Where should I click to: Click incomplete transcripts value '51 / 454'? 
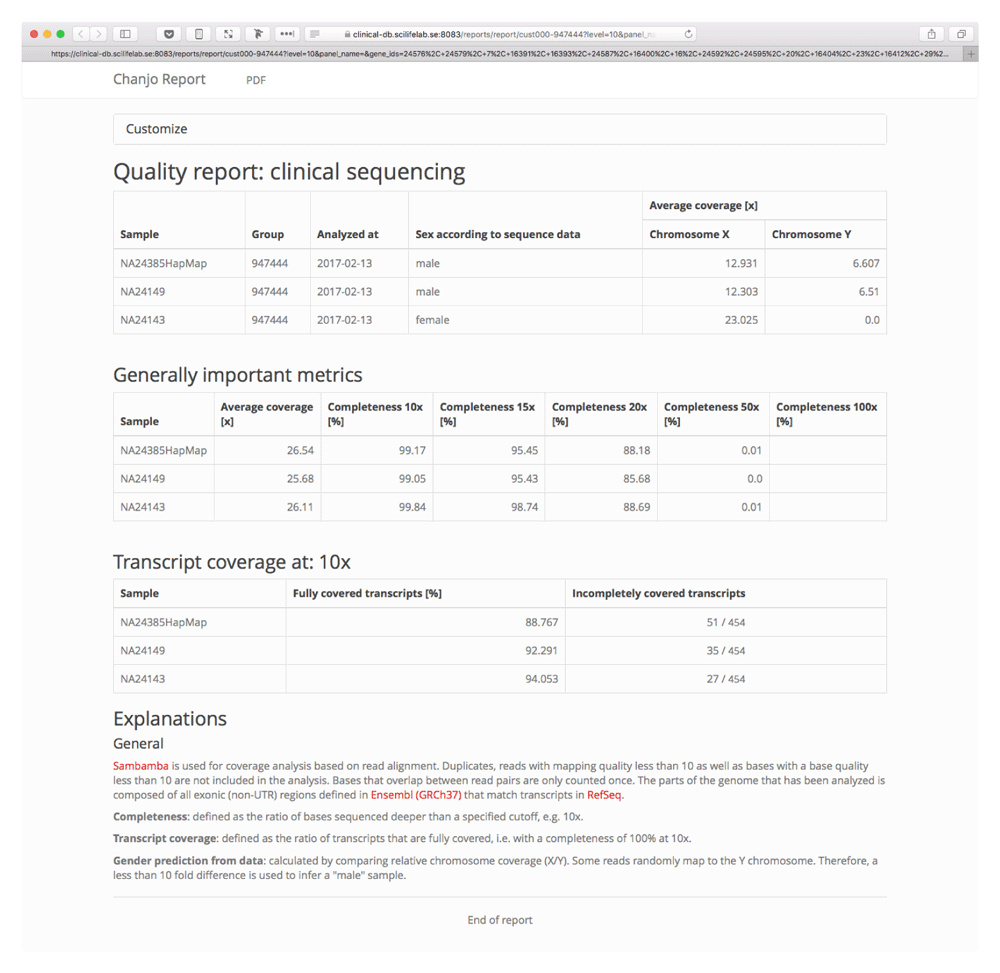(726, 622)
